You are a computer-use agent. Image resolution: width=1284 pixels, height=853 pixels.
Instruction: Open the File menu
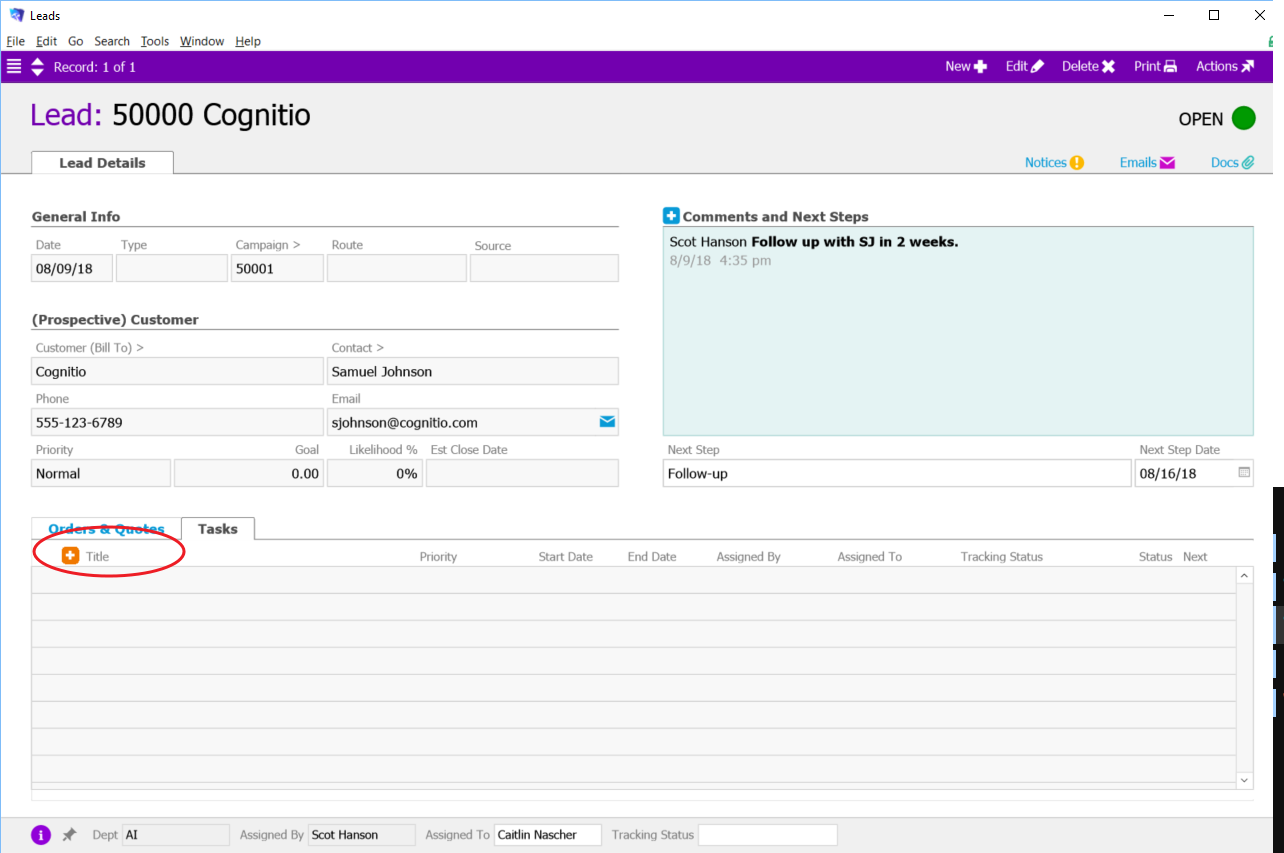[x=15, y=41]
